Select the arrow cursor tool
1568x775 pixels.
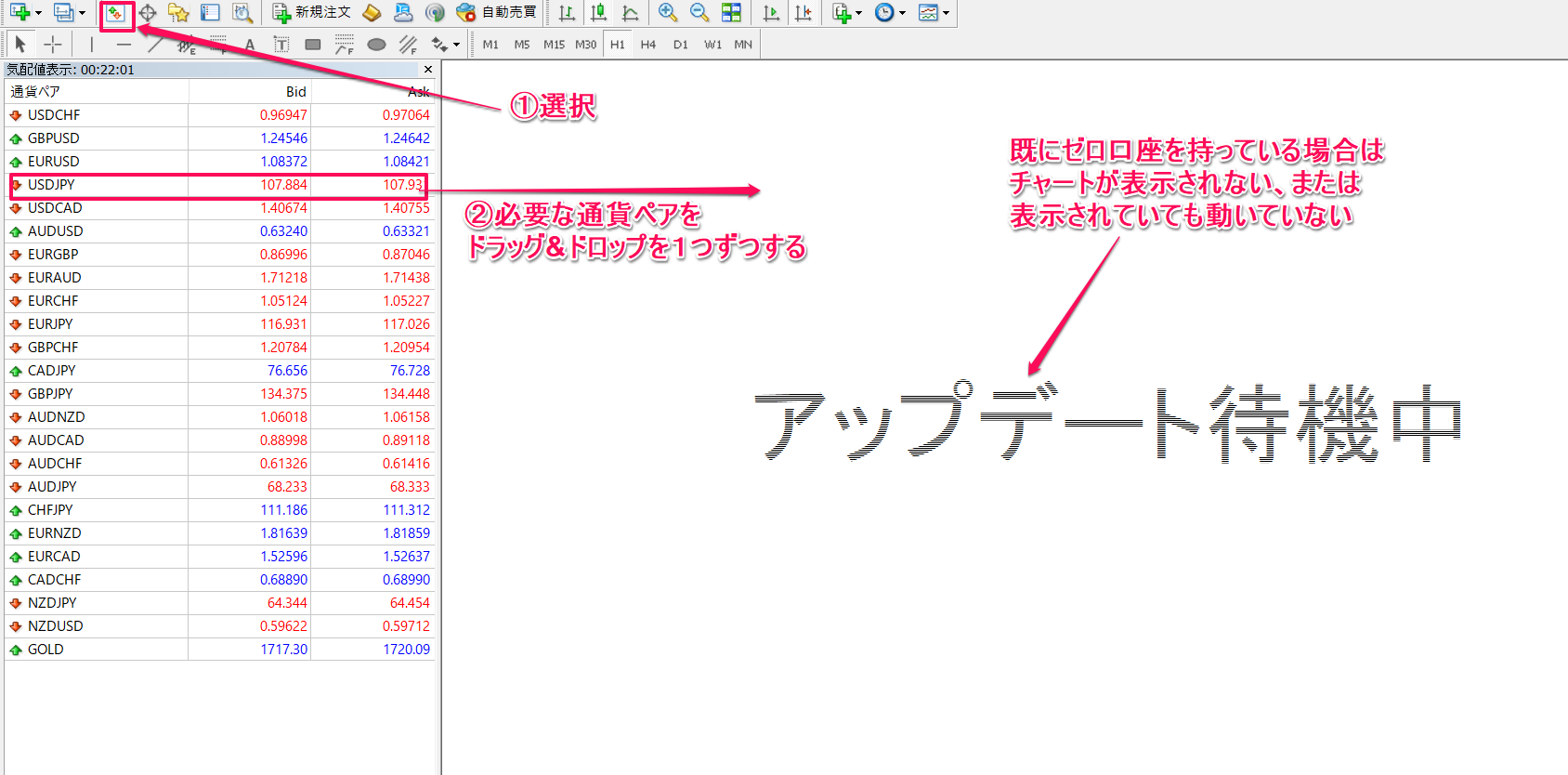coord(20,44)
